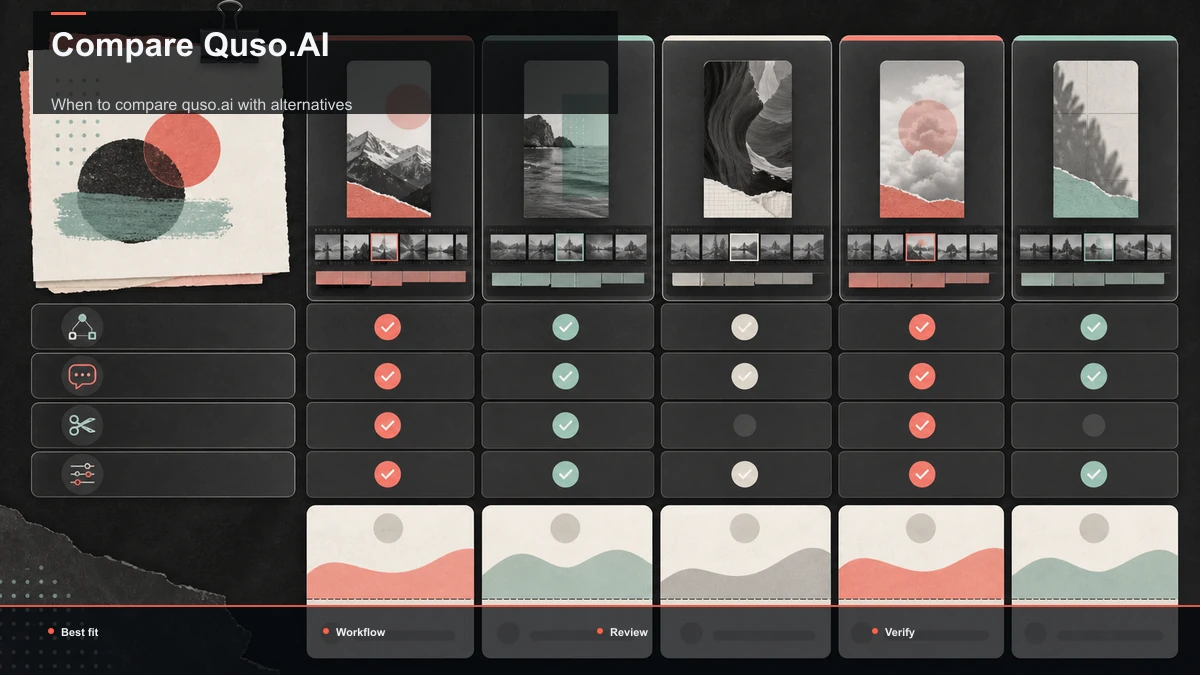
Task: Click the canyon column beige checkmark in the chat bubble row
Action: click(x=744, y=376)
